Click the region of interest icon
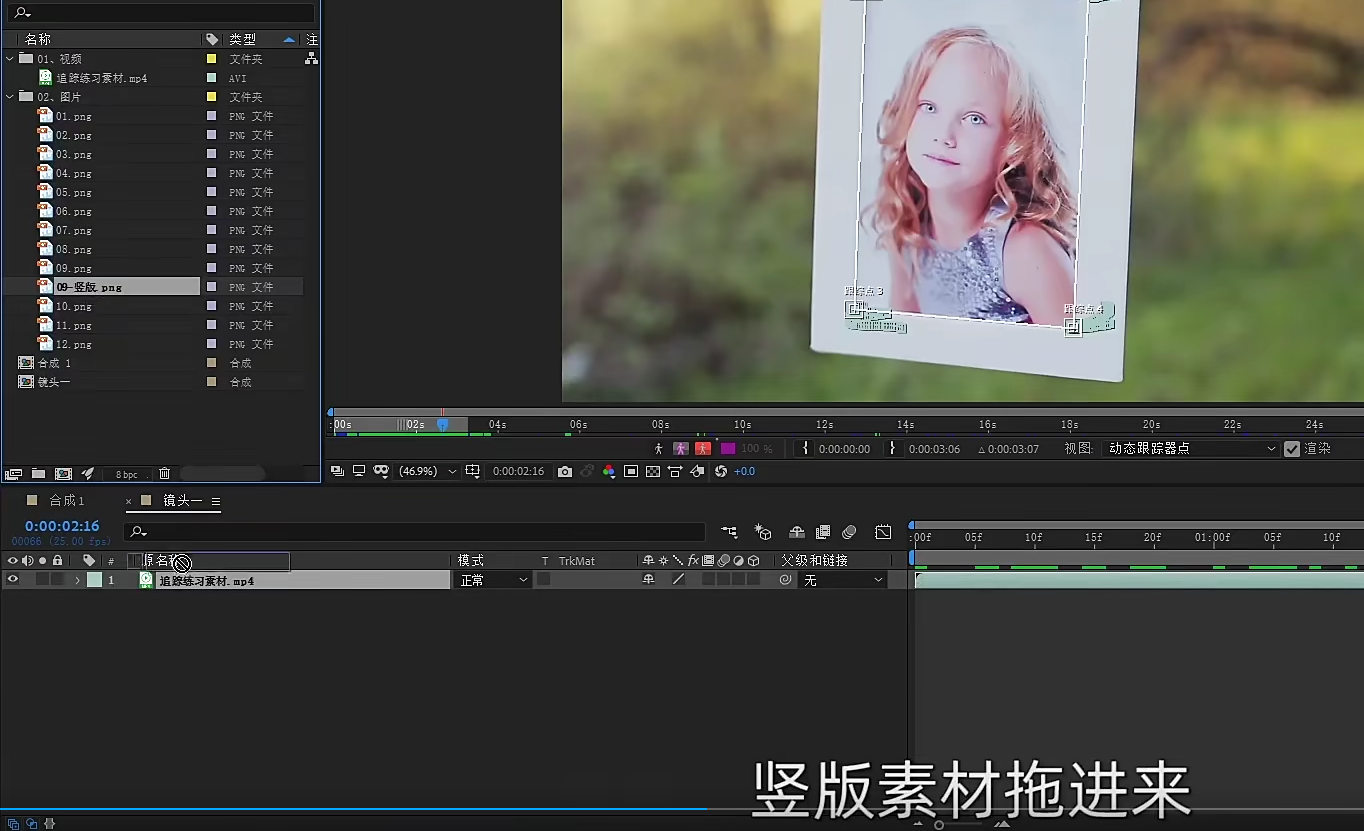This screenshot has width=1364, height=831. coord(631,471)
